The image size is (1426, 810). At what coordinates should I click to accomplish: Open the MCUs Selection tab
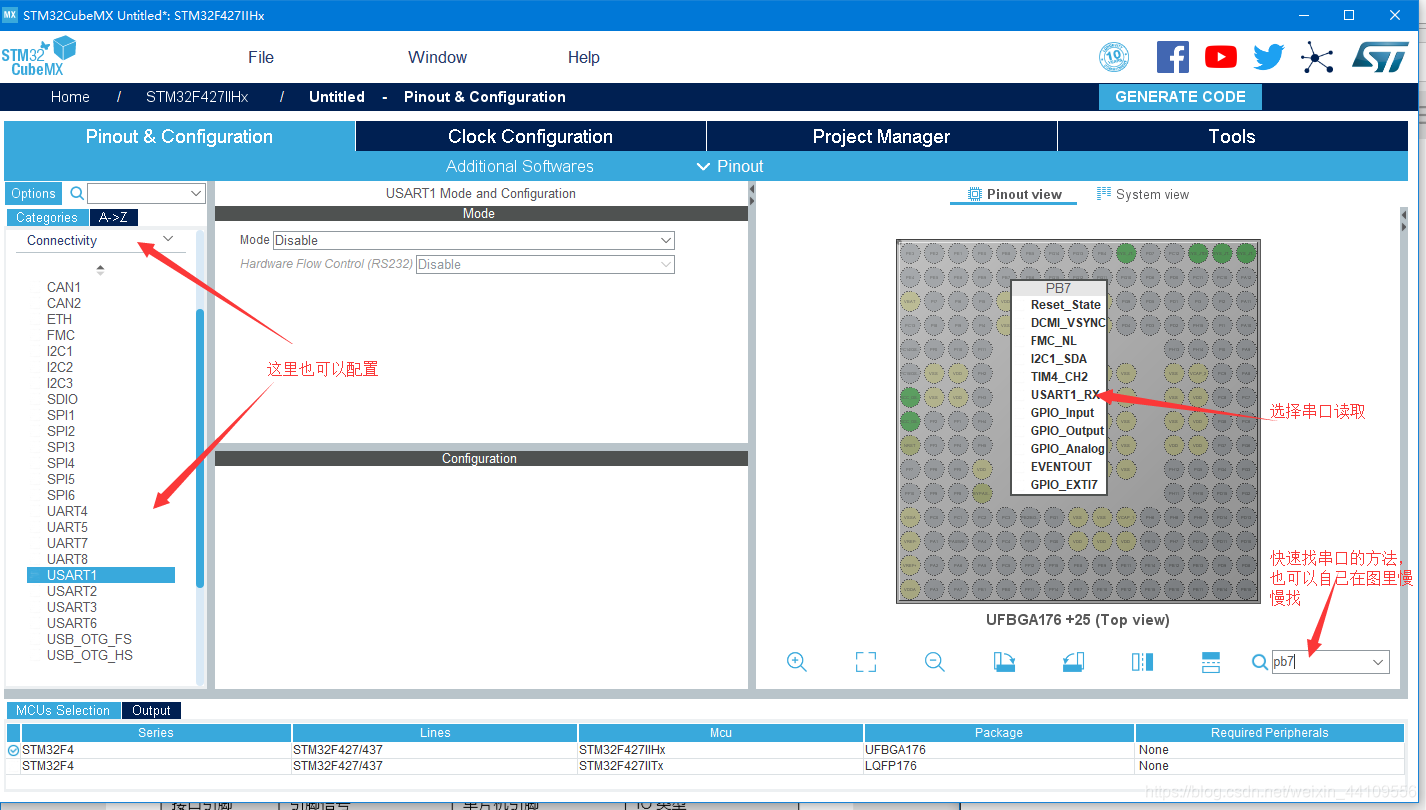click(63, 710)
